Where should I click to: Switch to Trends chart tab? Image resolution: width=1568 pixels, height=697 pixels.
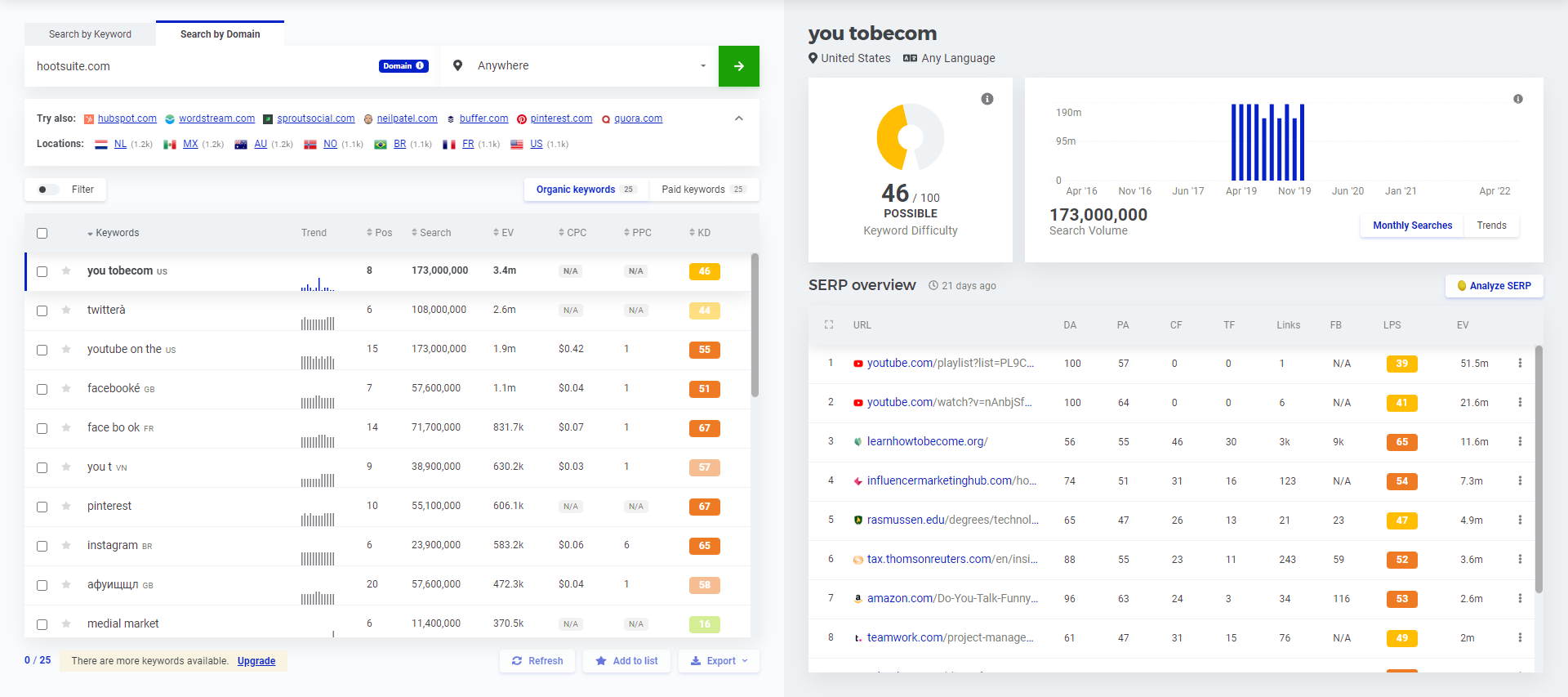1491,226
